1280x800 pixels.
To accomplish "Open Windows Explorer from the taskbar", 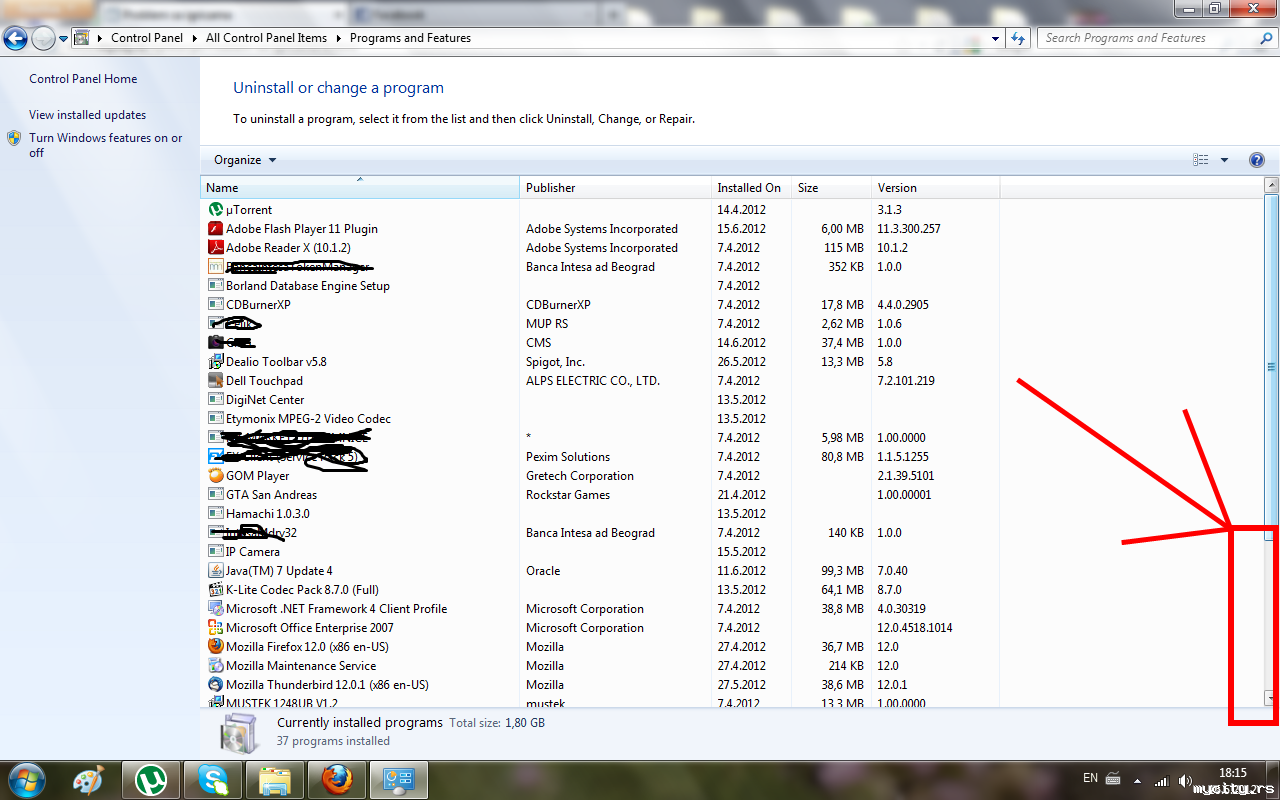I will [274, 779].
